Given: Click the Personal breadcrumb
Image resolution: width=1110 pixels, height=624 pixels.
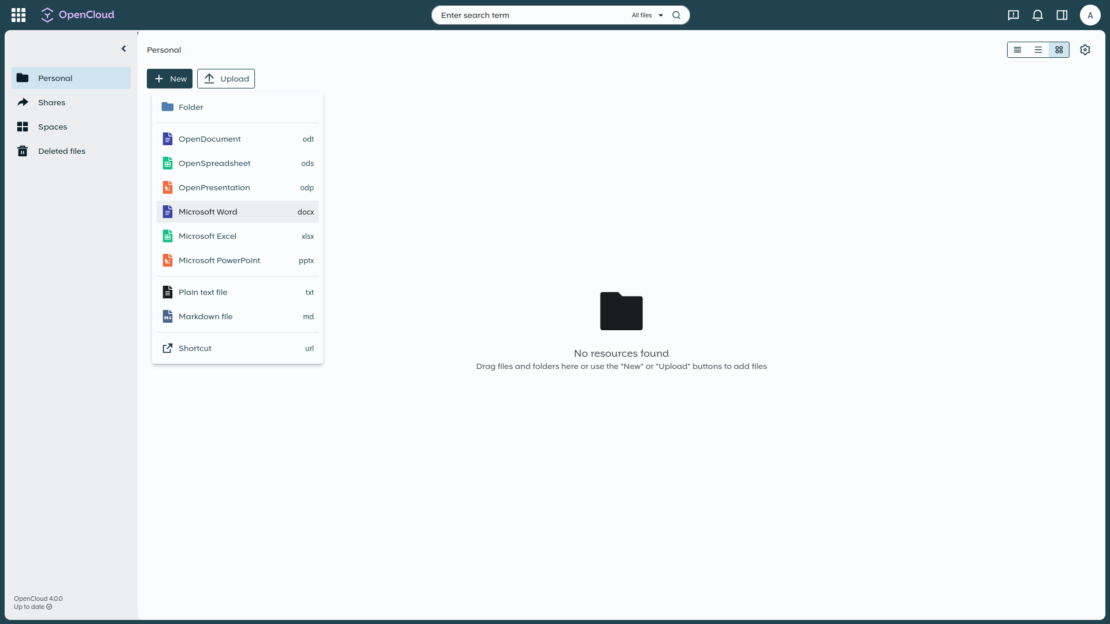Looking at the screenshot, I should pyautogui.click(x=164, y=50).
